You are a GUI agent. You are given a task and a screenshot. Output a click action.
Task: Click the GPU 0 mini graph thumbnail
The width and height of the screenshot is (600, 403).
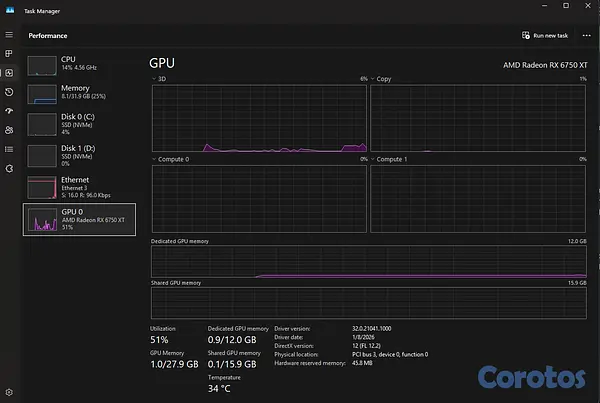[42, 220]
